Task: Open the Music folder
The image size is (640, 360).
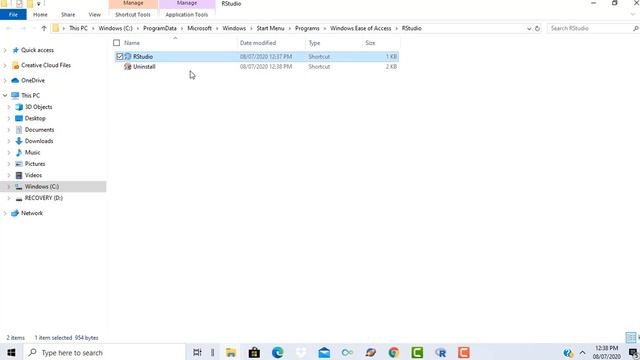Action: click(32, 152)
